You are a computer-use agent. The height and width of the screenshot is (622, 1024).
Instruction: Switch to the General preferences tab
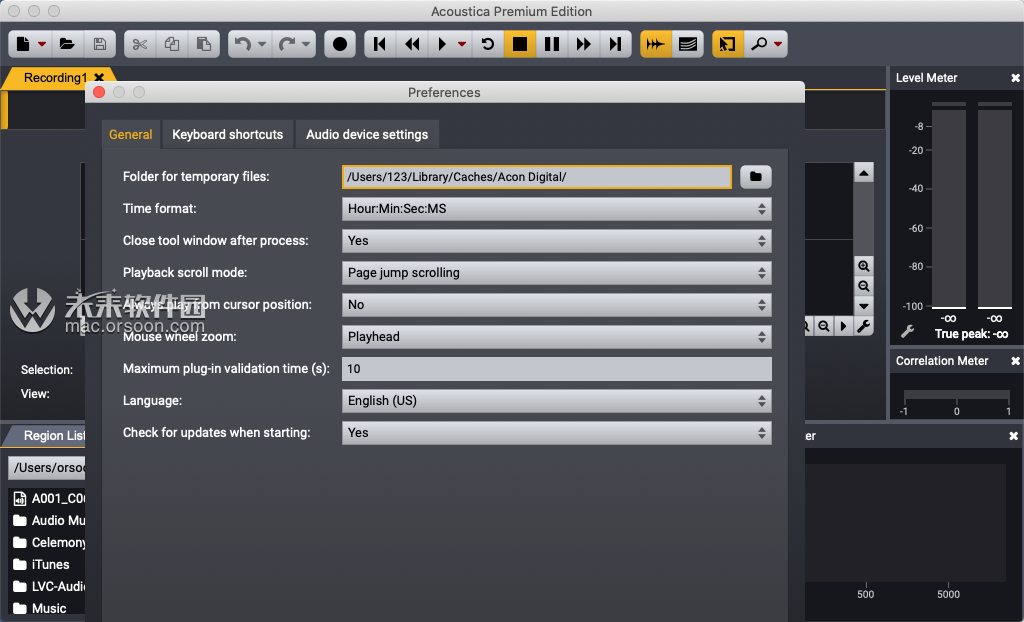coord(131,135)
